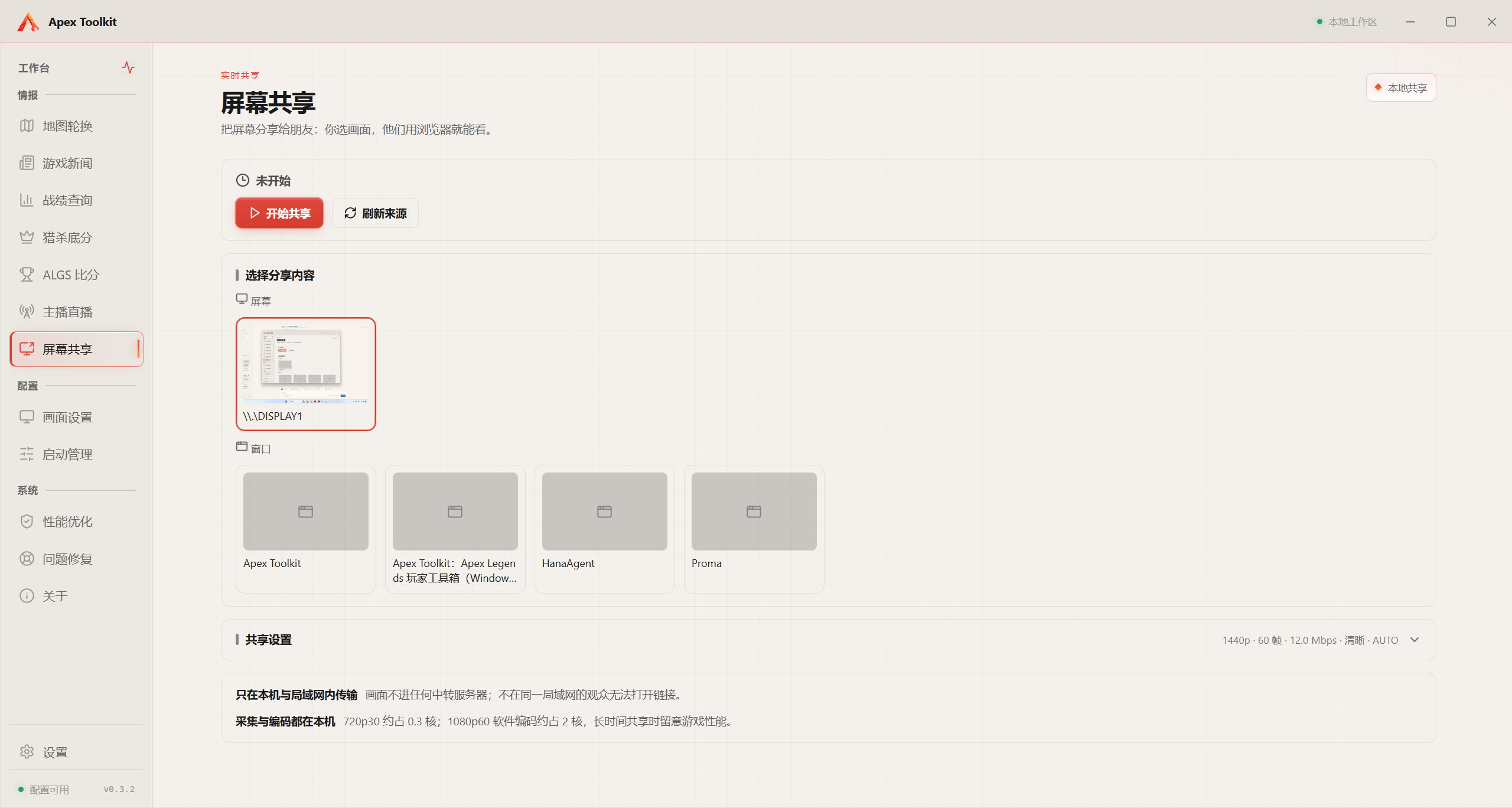Screen dimensions: 1512x808
Task: Start sharing with the 开始共享 button
Action: (x=279, y=213)
